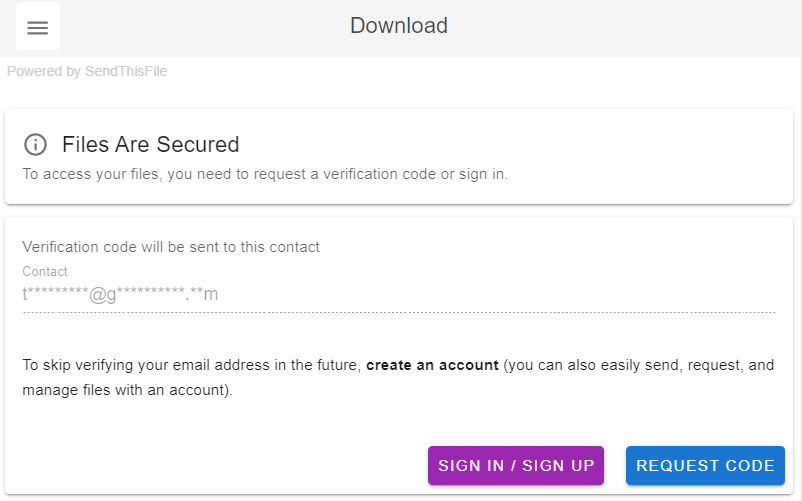Screen dimensions: 802x501
Task: Click empty header bar right of Download
Action: point(620,27)
